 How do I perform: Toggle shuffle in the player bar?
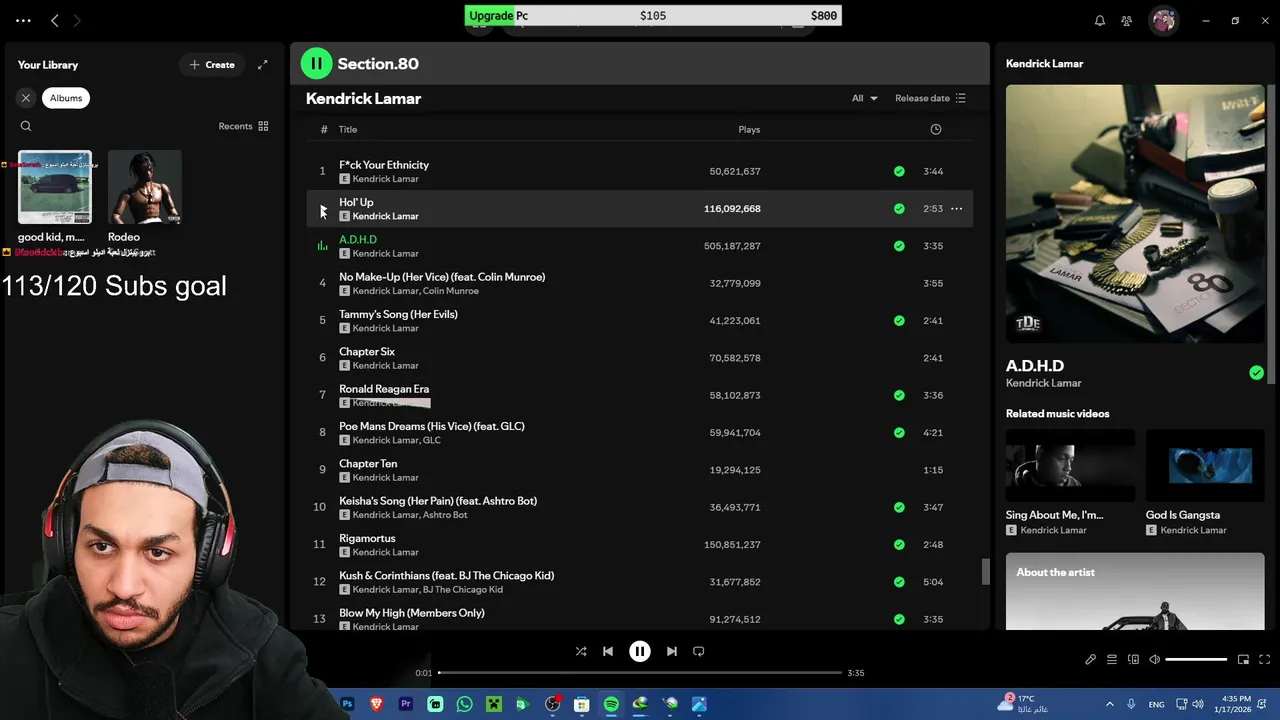(x=581, y=651)
